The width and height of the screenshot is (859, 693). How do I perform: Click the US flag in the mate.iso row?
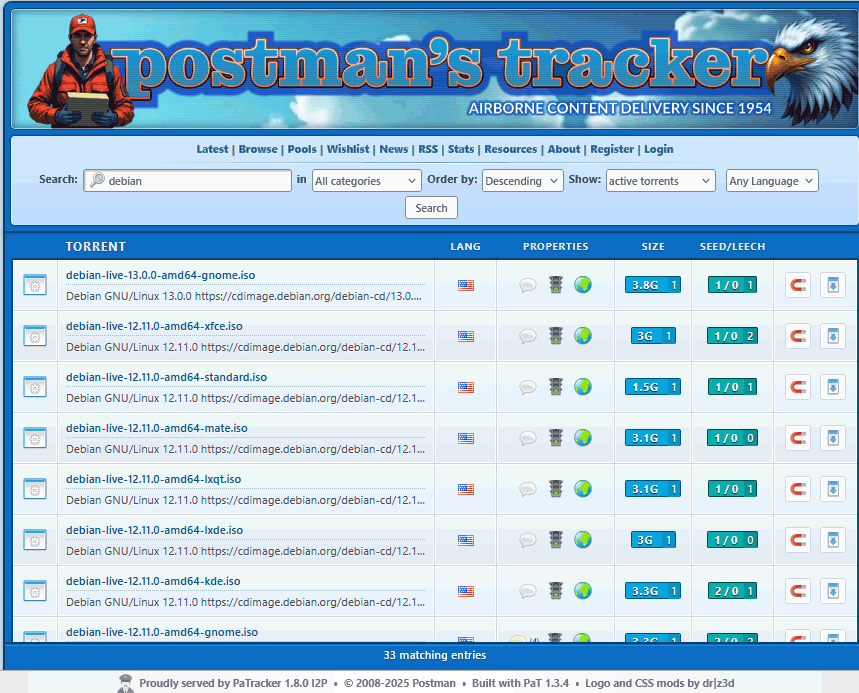click(x=466, y=438)
